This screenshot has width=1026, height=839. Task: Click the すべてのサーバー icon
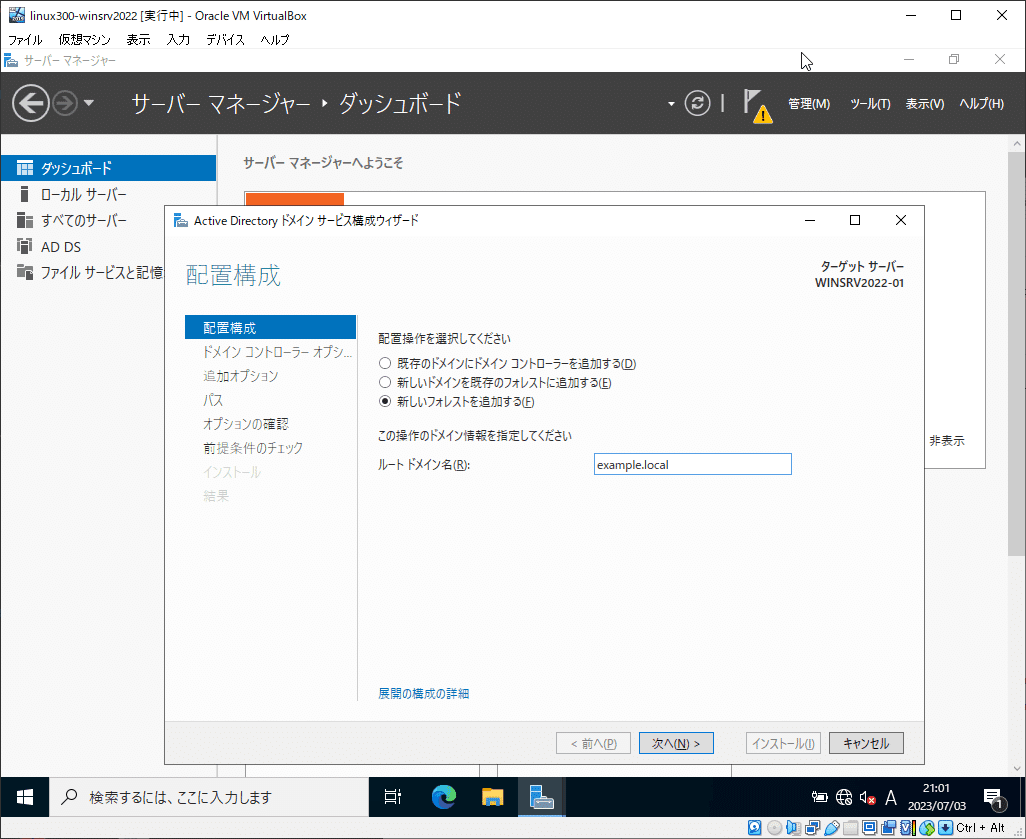tap(24, 220)
